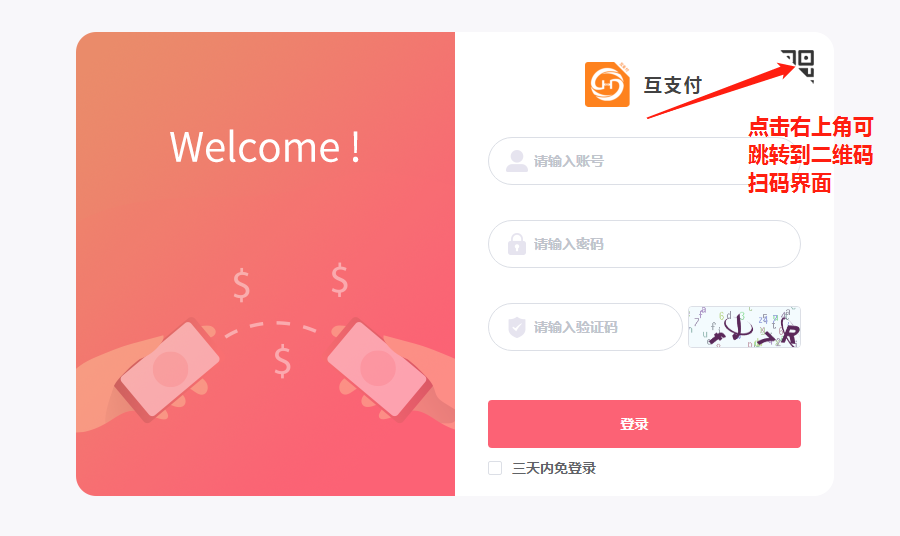Focus the 请输入密码 password field
The height and width of the screenshot is (536, 900).
pos(644,244)
